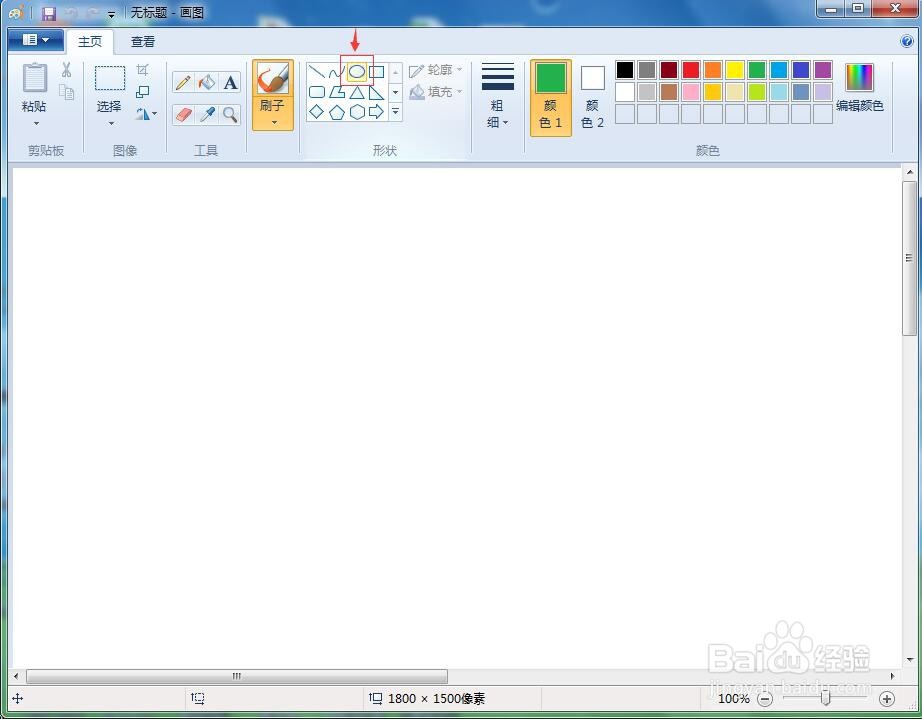Viewport: 922px width, 719px height.
Task: Select the Text tool
Action: (230, 82)
